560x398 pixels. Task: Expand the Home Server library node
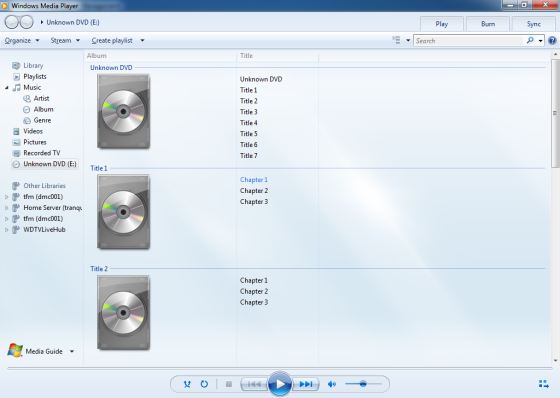tap(6, 208)
